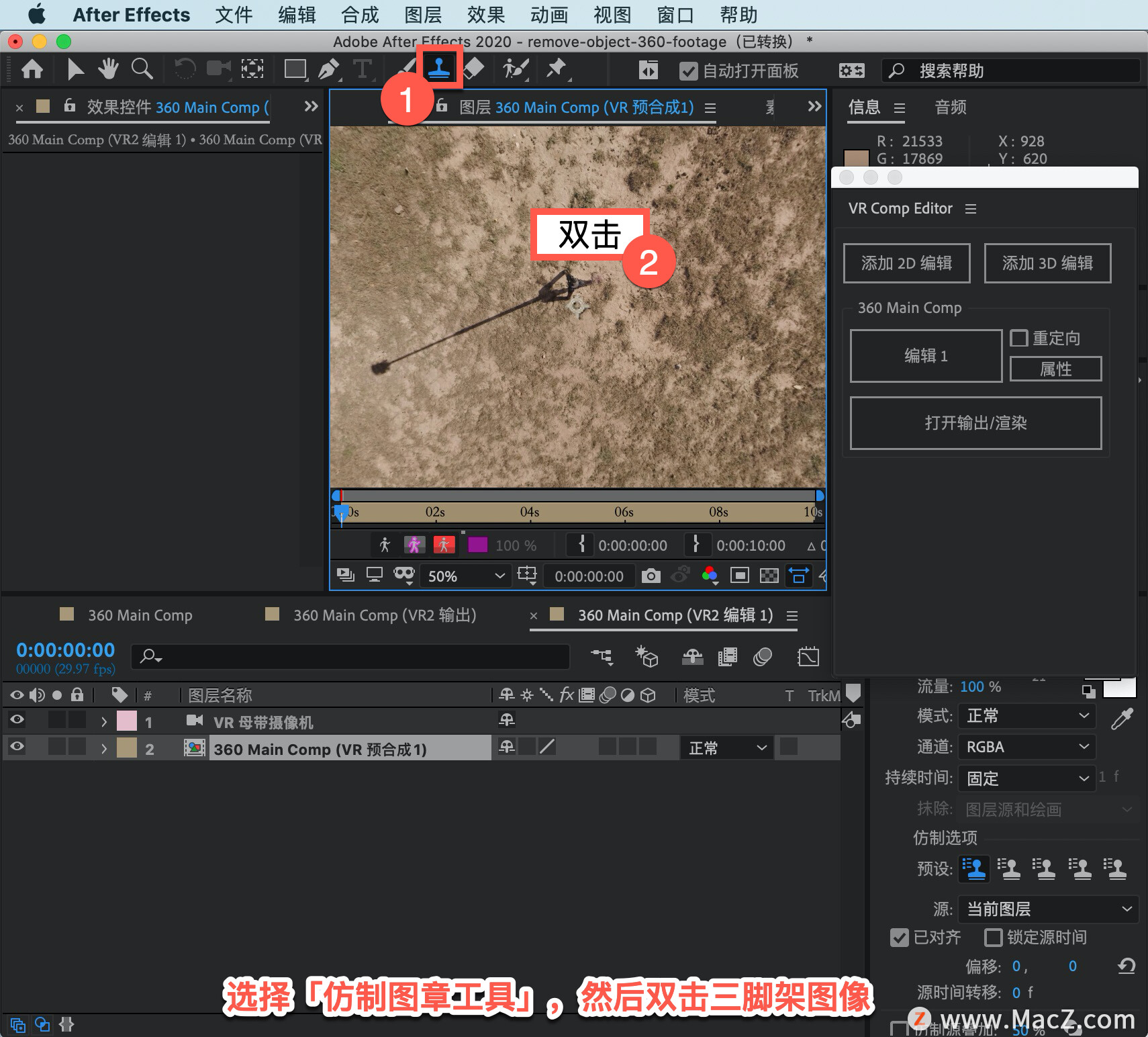Open the channel RGB color icon
This screenshot has height=1037, width=1148.
[710, 576]
